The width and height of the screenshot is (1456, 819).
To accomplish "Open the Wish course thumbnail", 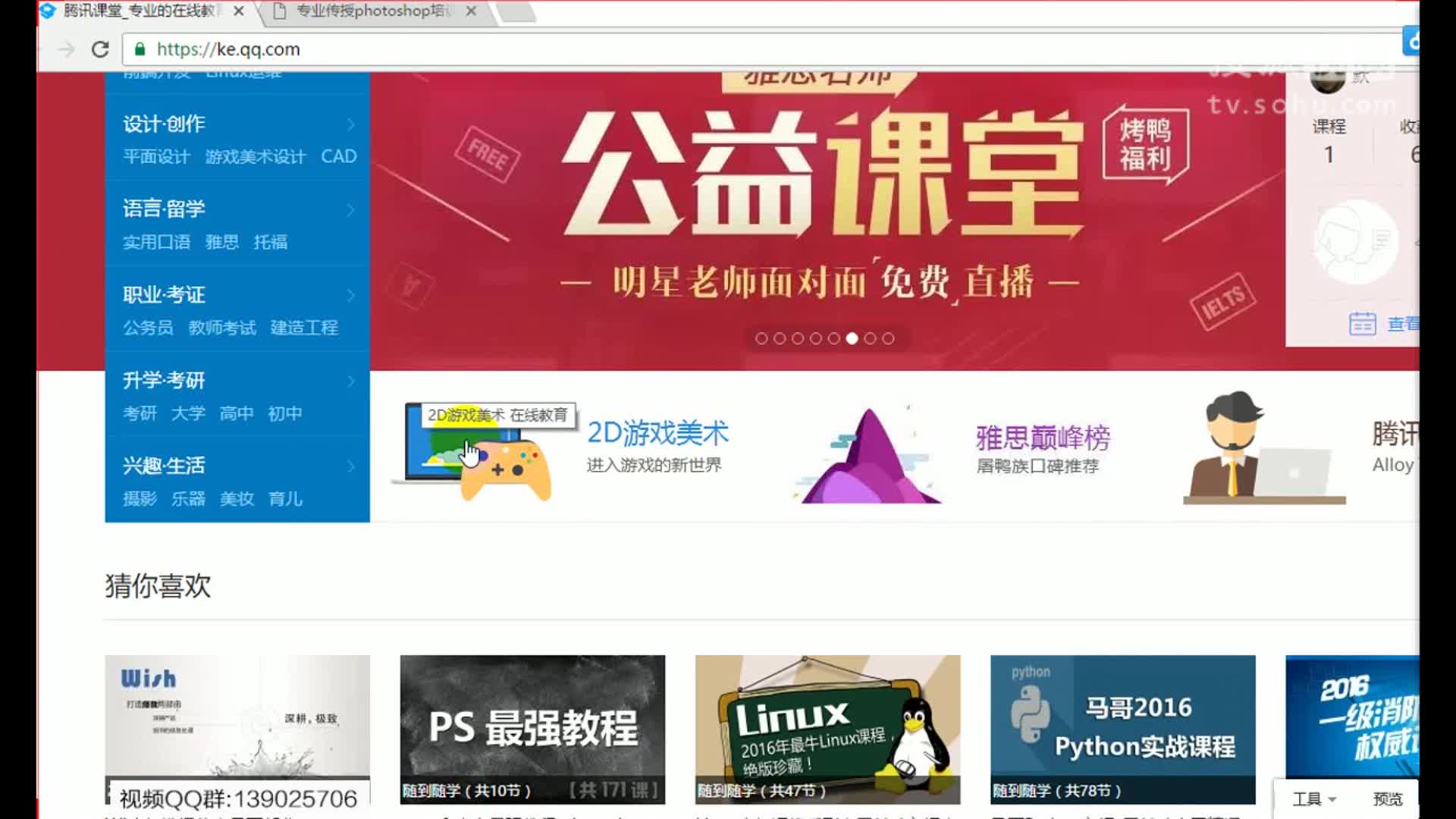I will click(237, 730).
